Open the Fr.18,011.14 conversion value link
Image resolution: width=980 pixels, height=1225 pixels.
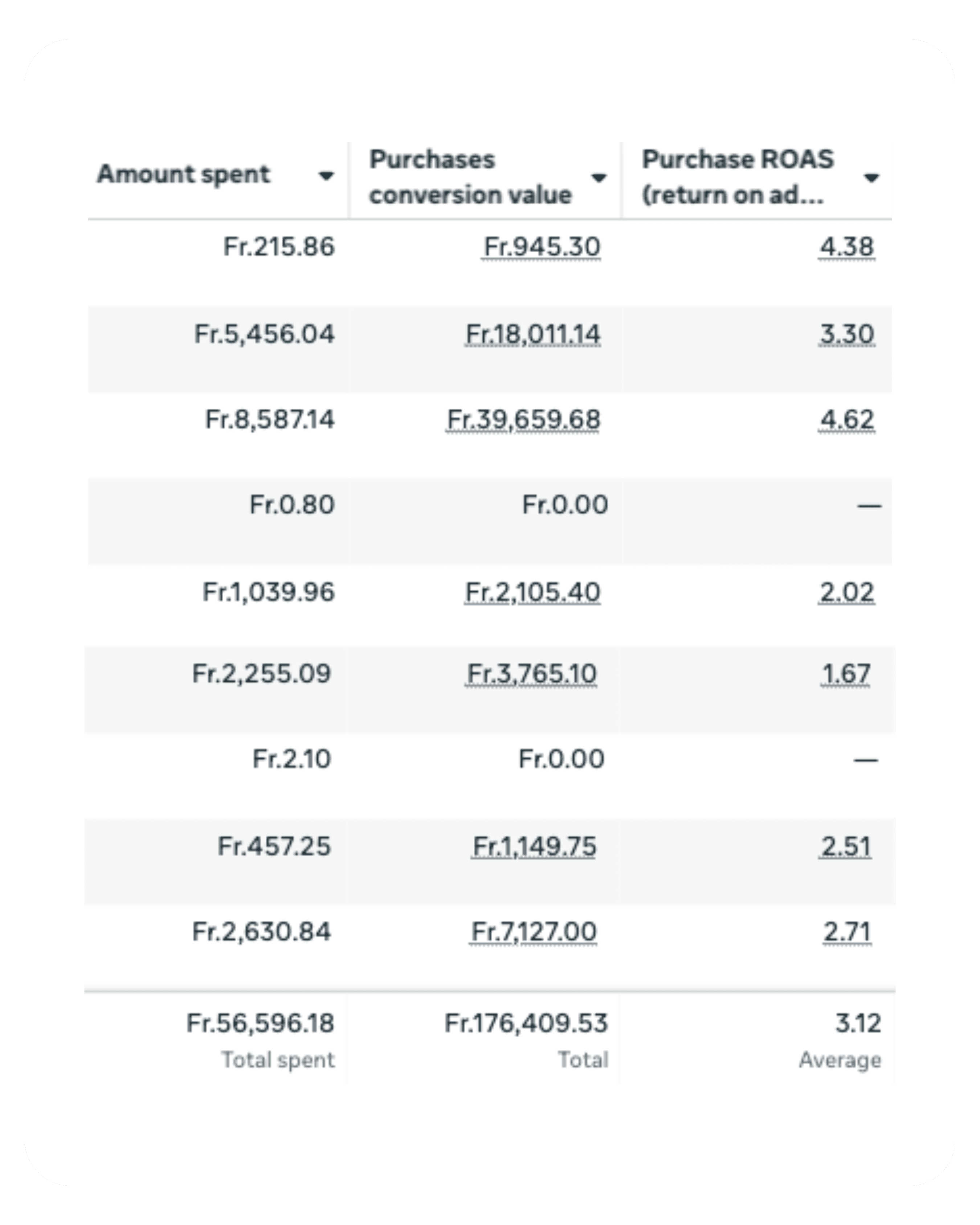click(x=532, y=334)
